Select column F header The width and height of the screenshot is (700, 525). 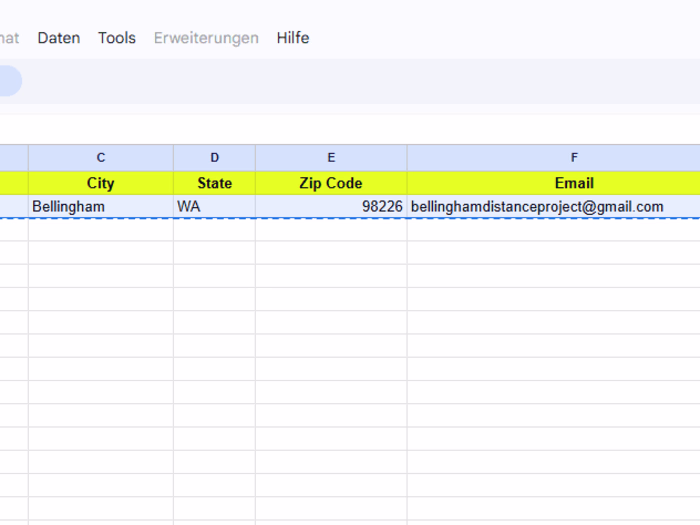554,158
